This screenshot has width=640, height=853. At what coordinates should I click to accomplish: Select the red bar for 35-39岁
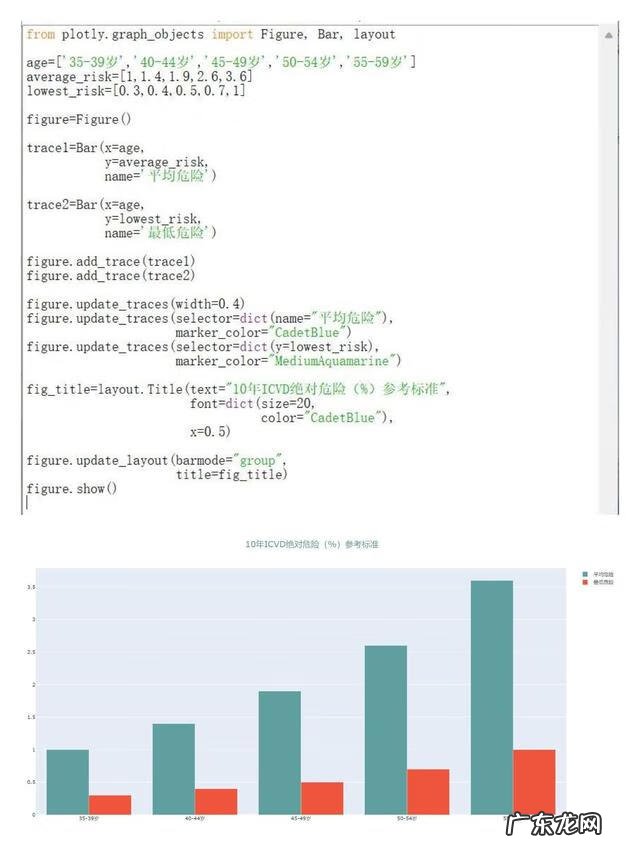[x=109, y=804]
